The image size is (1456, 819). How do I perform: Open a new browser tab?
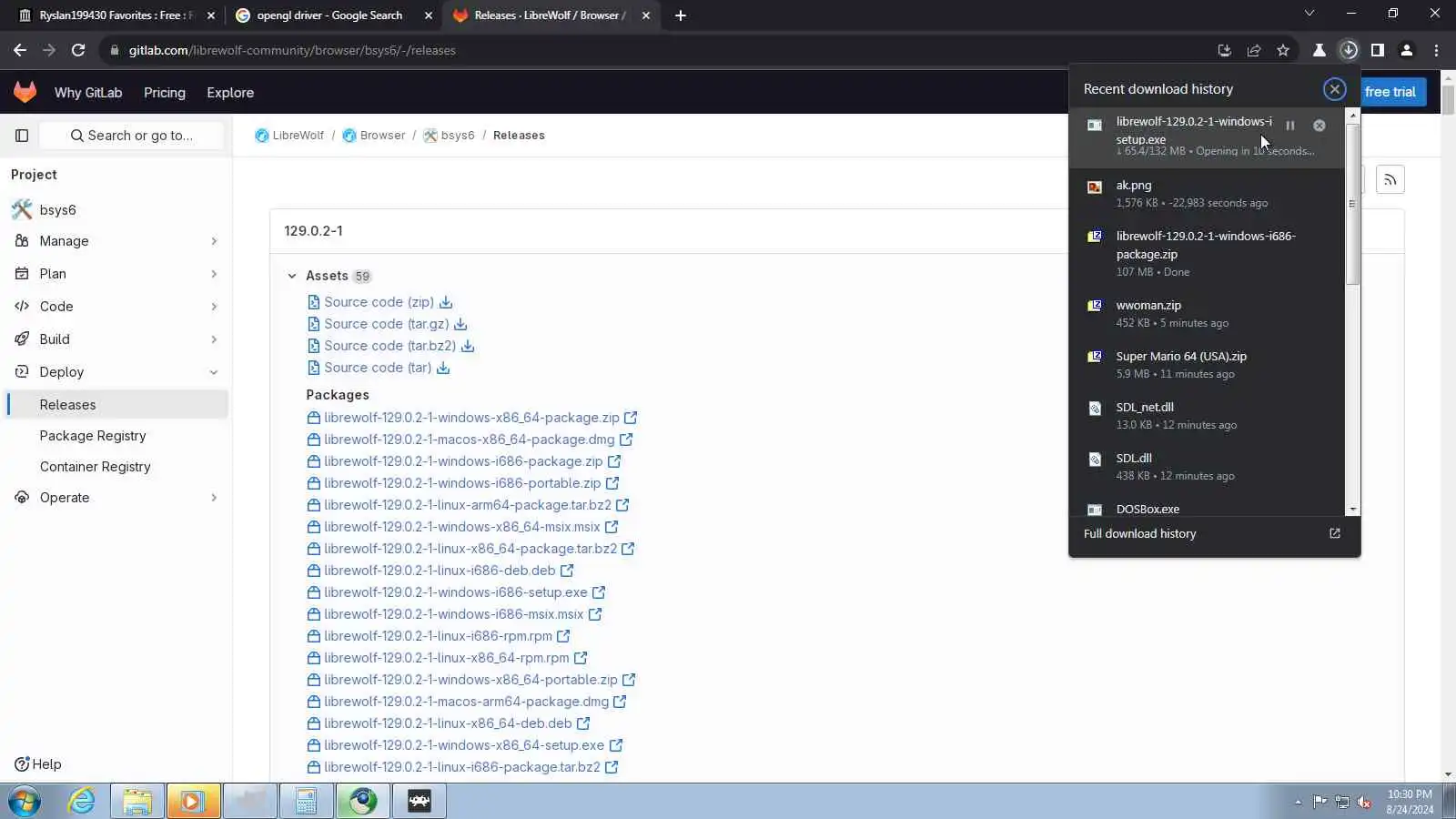click(680, 15)
